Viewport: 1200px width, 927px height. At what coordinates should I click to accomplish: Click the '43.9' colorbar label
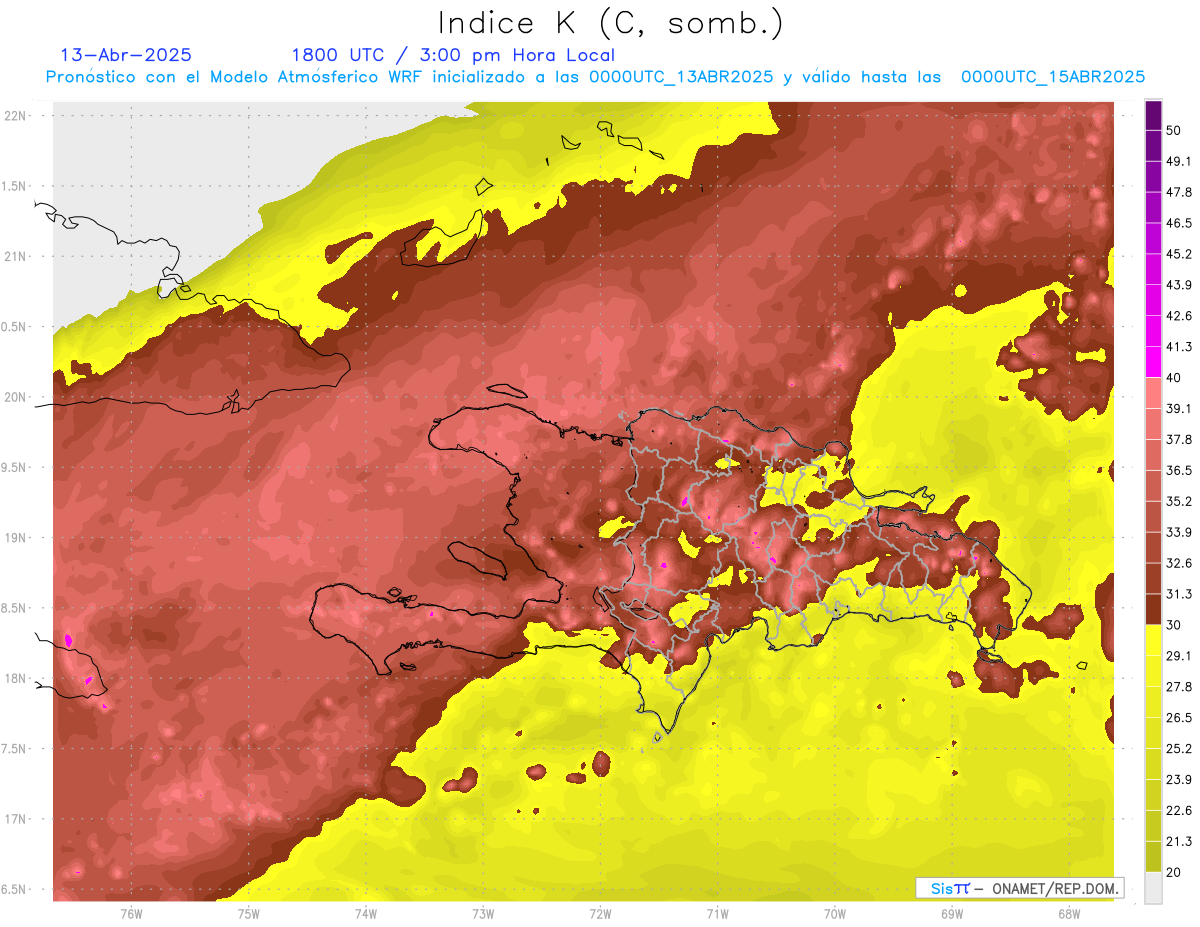(1179, 285)
